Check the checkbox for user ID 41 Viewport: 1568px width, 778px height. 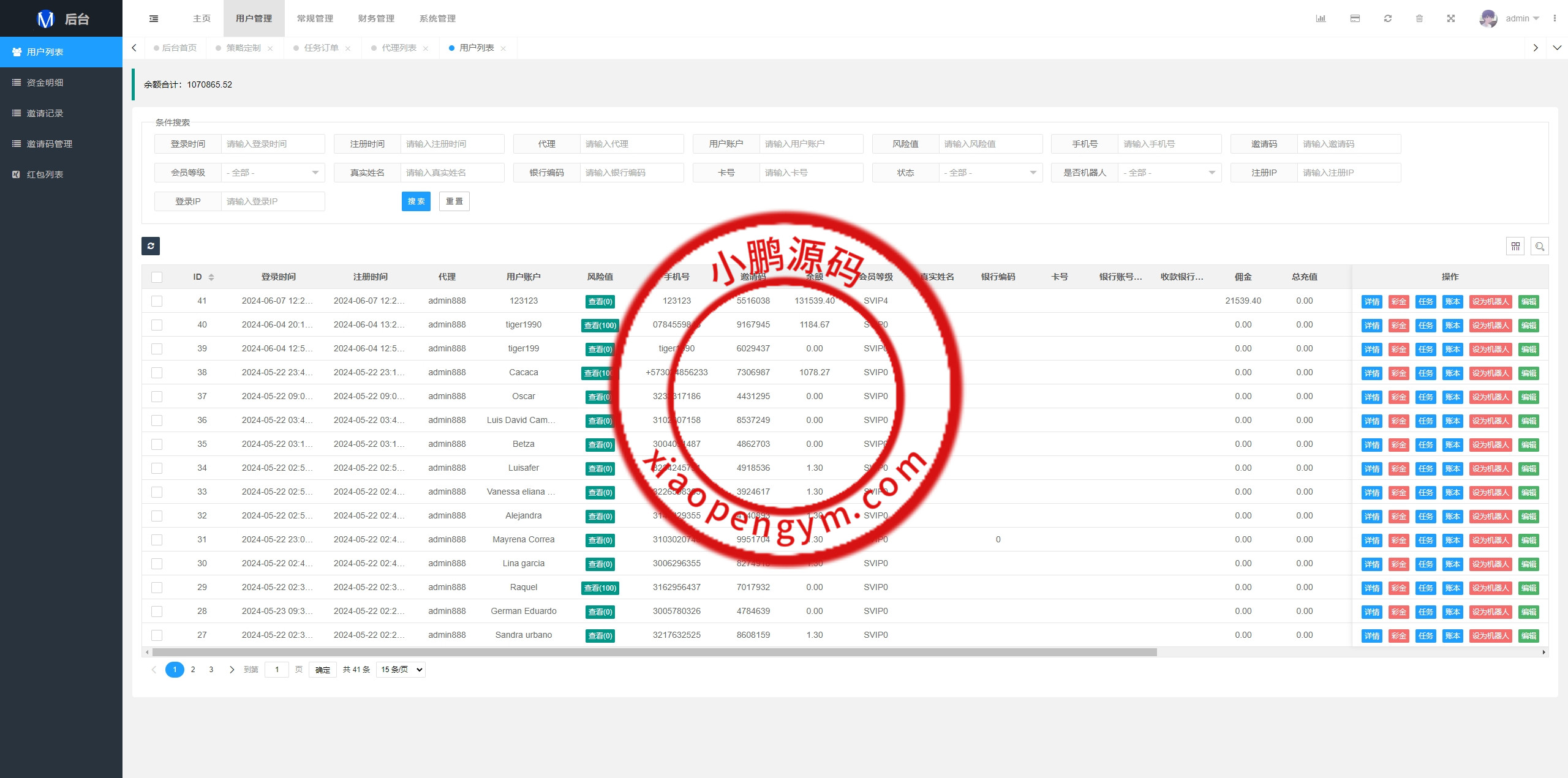tap(157, 301)
